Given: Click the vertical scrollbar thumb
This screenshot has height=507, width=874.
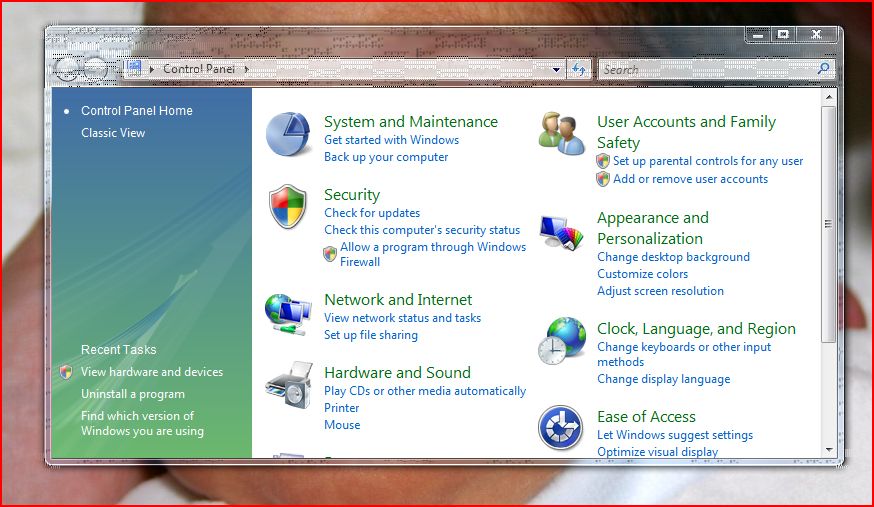Looking at the screenshot, I should coord(828,225).
